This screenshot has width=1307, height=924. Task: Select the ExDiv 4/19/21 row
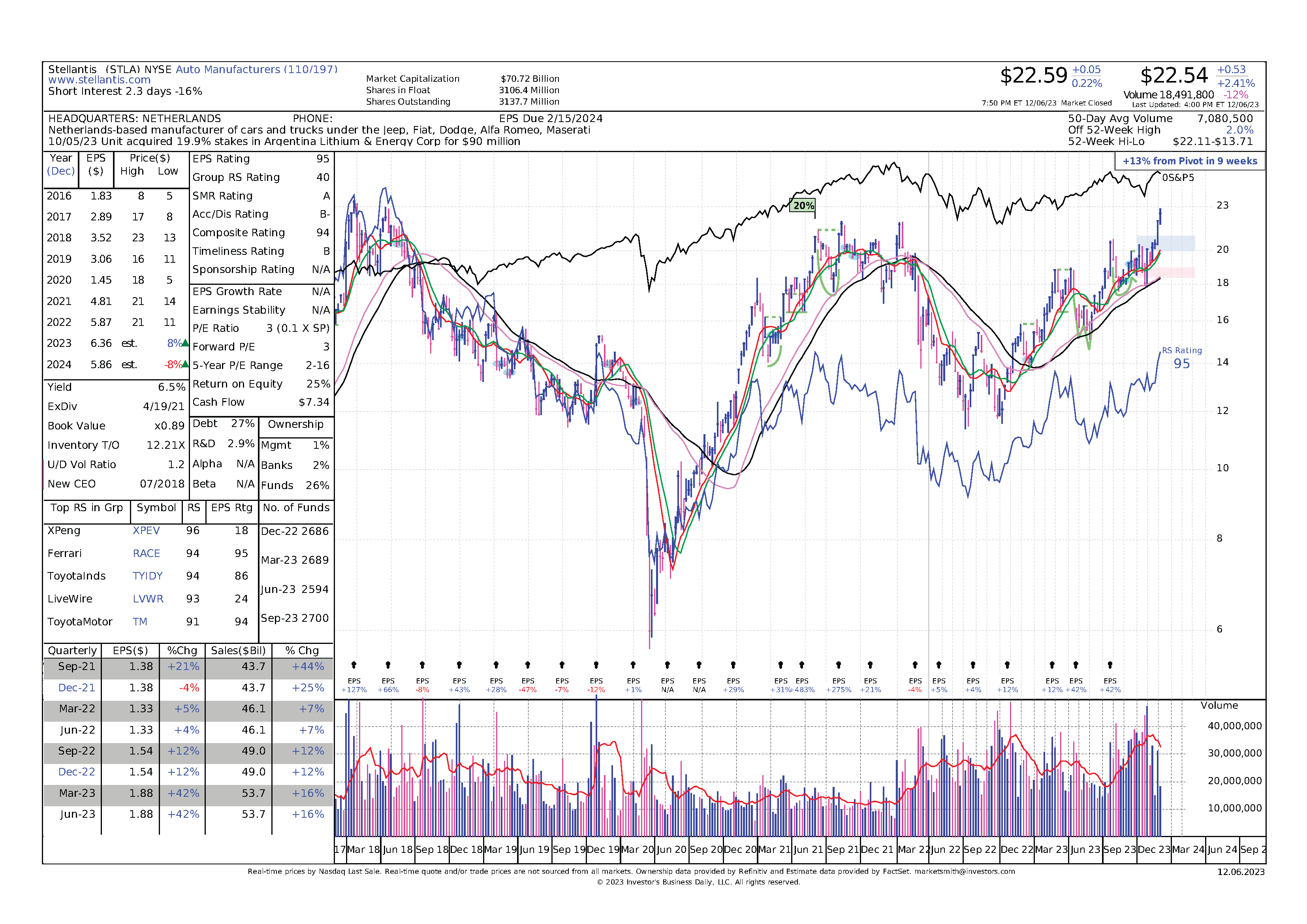pos(116,406)
